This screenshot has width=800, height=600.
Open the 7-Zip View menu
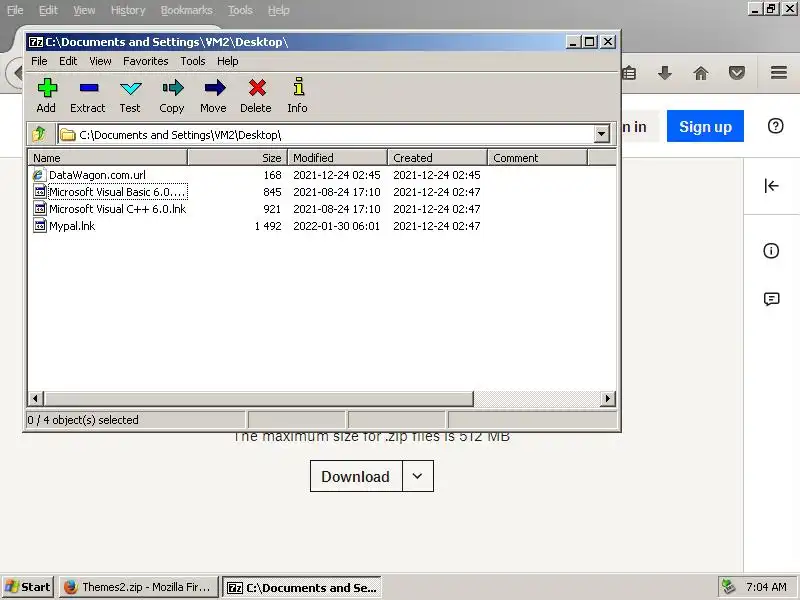[x=101, y=61]
